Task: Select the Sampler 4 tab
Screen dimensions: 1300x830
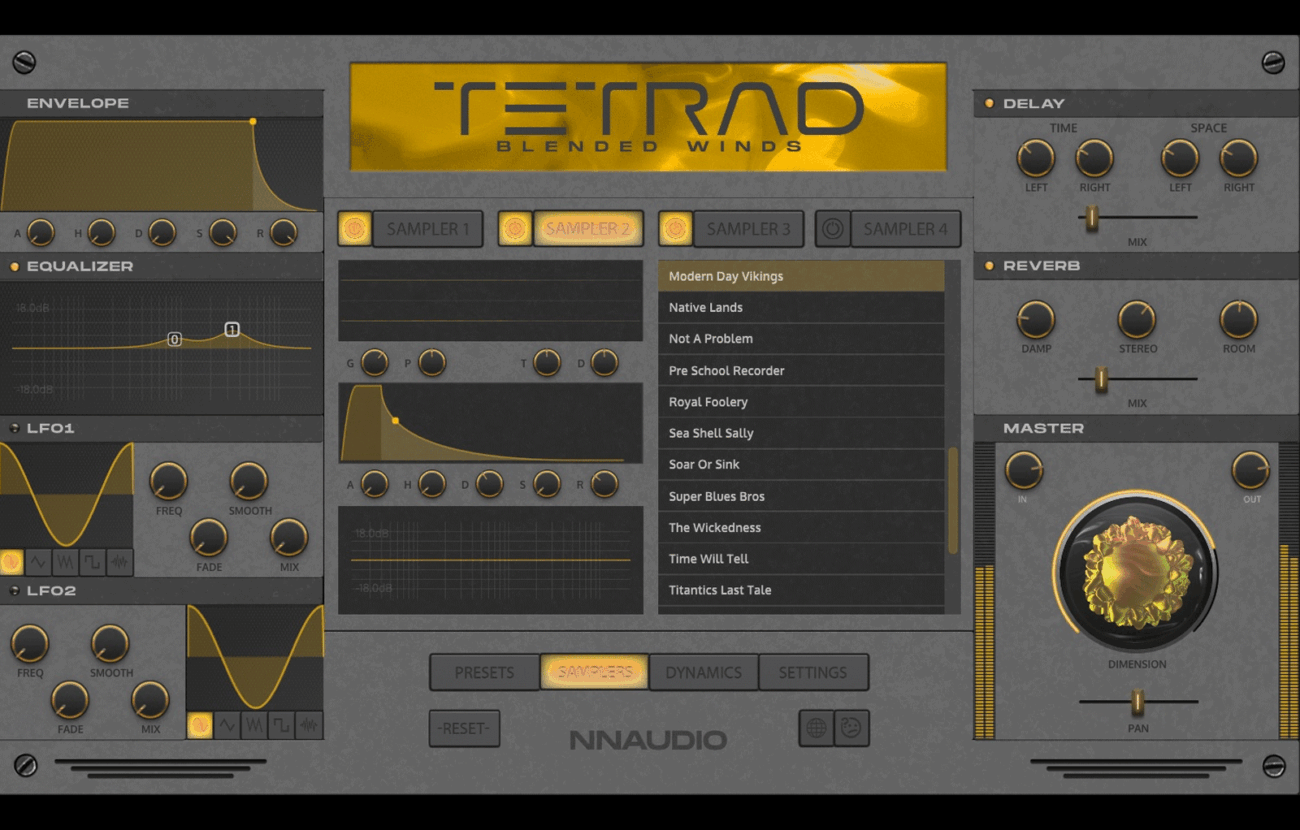Action: (x=905, y=229)
